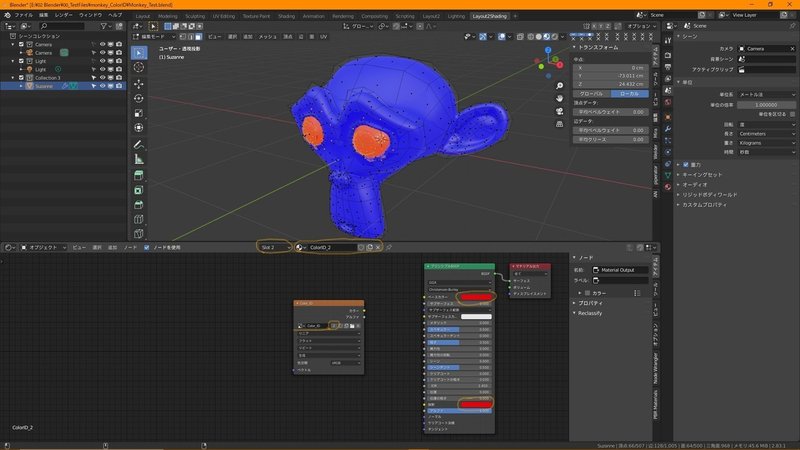Toggle camera view with the camera gizmo icon

coord(560,111)
